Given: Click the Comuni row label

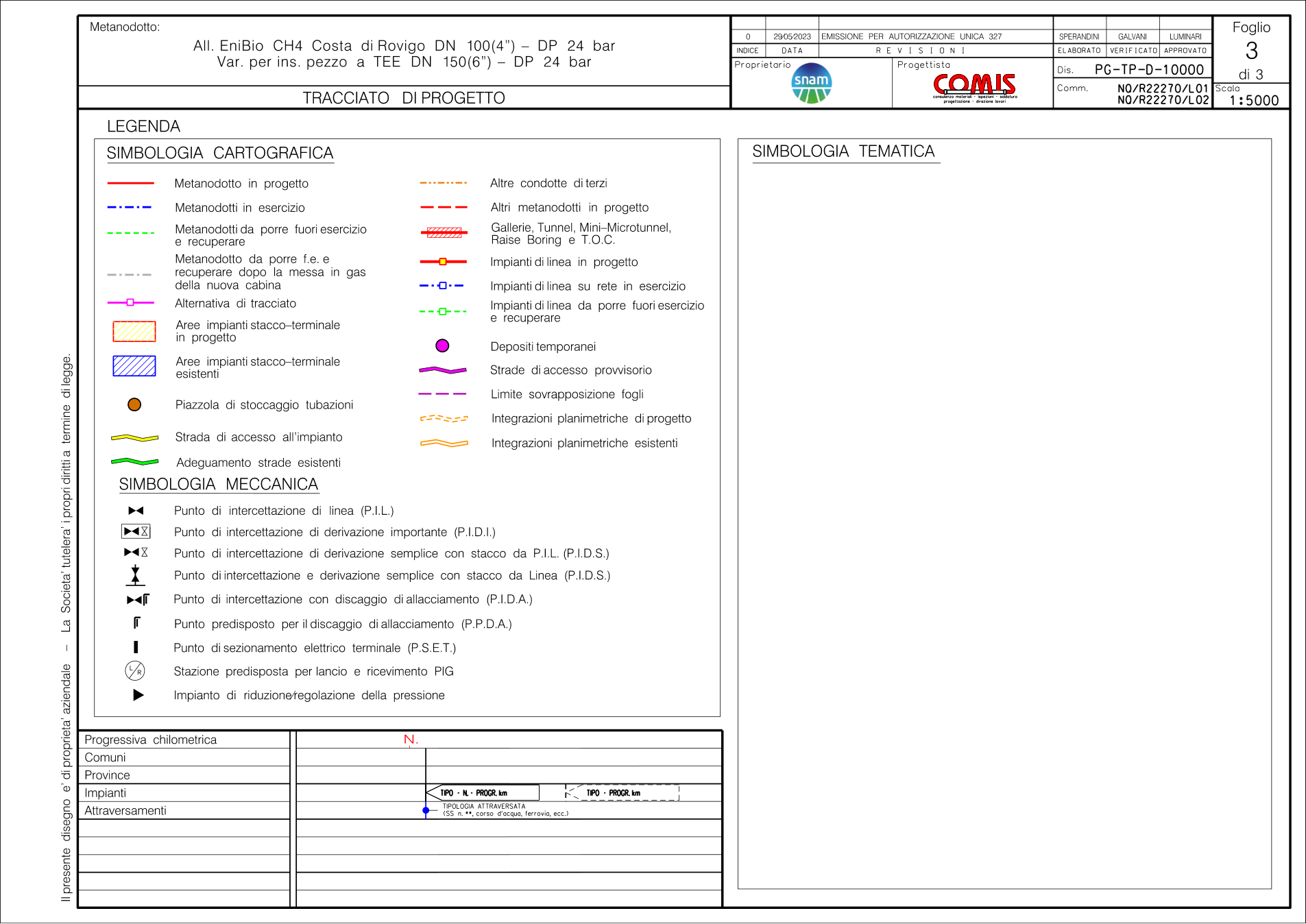Looking at the screenshot, I should 105,757.
